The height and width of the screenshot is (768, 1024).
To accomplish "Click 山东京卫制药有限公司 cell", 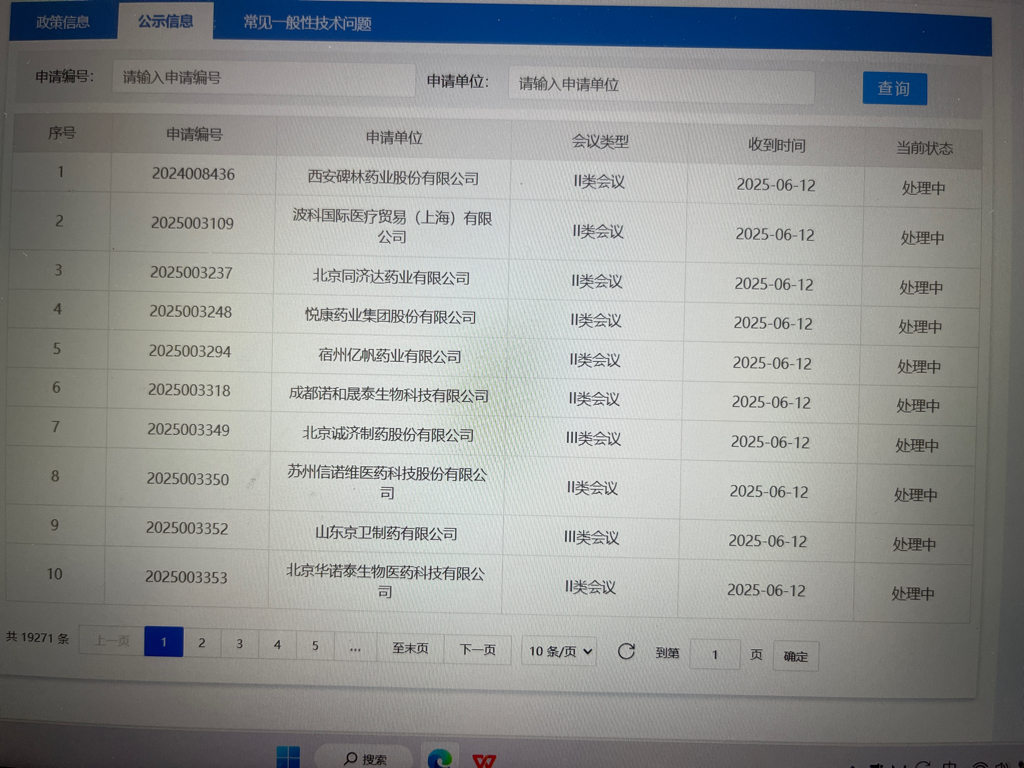I will [386, 533].
